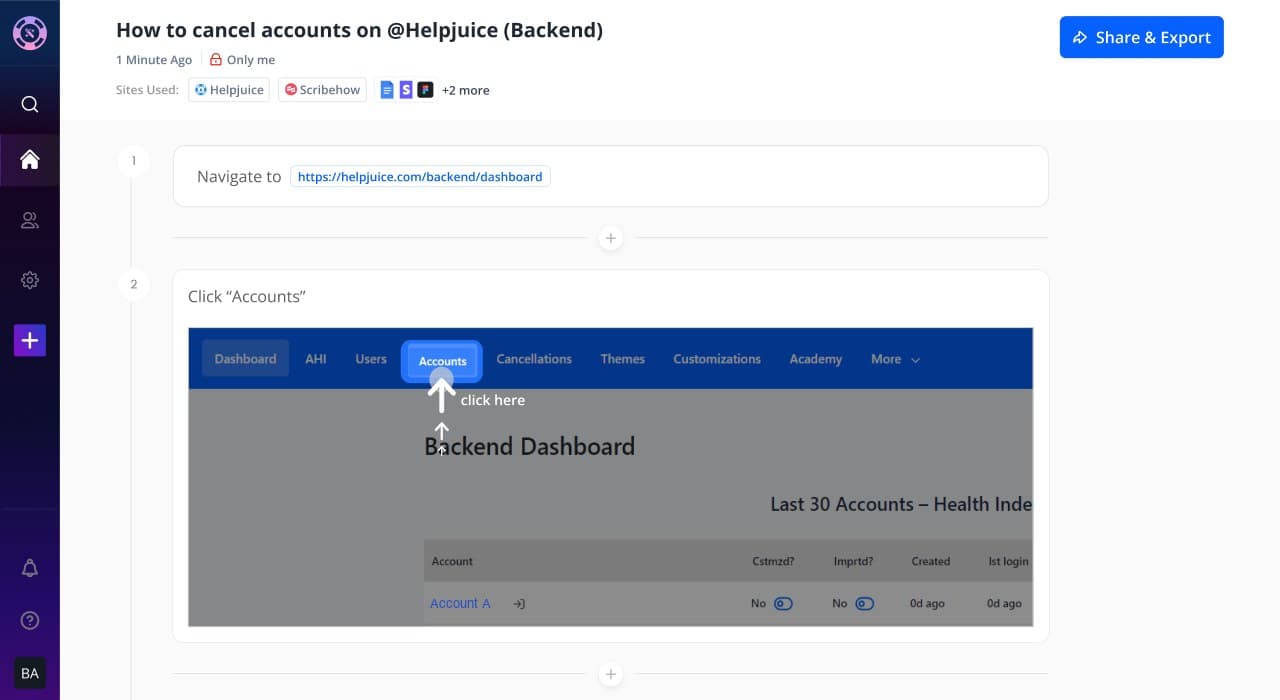The height and width of the screenshot is (700, 1280).
Task: Open the helpjuice.com/backend/dashboard link
Action: 420,177
